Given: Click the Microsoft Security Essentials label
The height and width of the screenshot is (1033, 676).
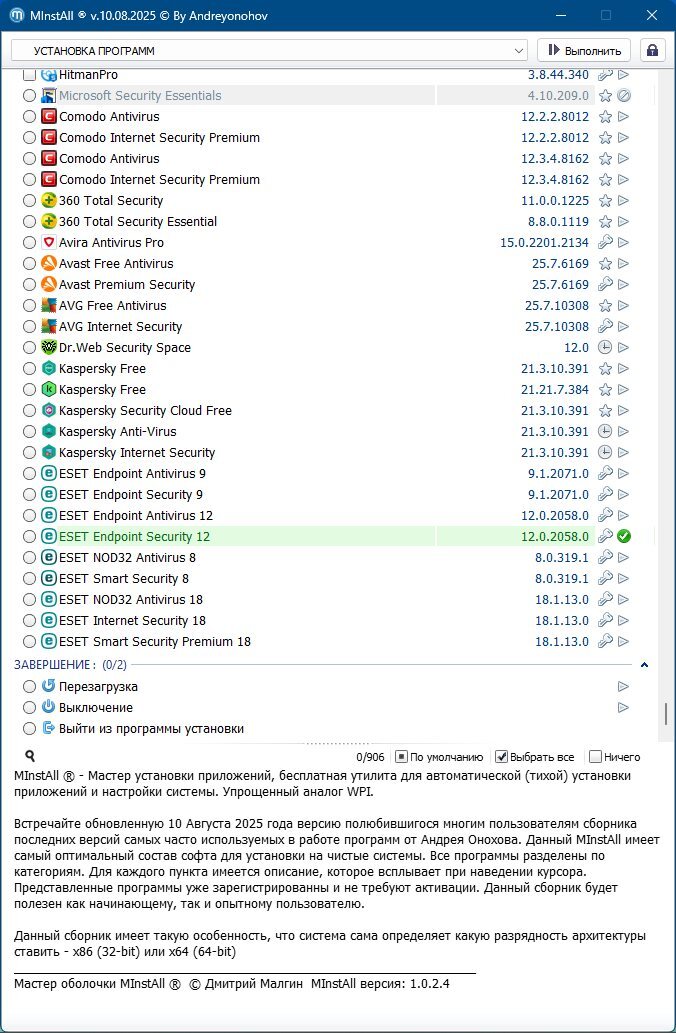Looking at the screenshot, I should (140, 96).
